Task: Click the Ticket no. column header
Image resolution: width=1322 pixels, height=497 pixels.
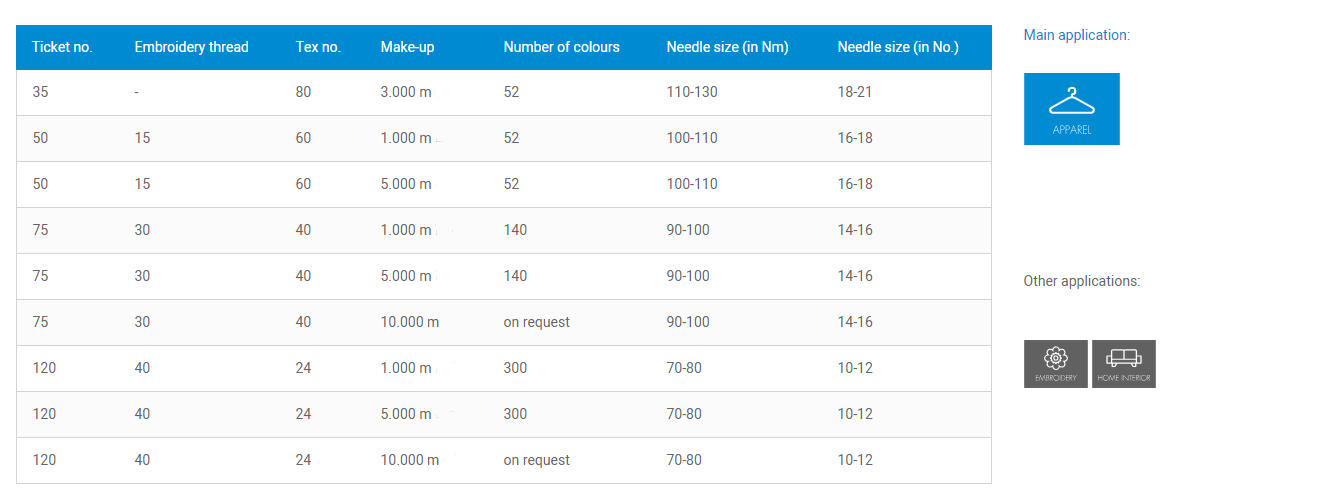Action: (62, 47)
